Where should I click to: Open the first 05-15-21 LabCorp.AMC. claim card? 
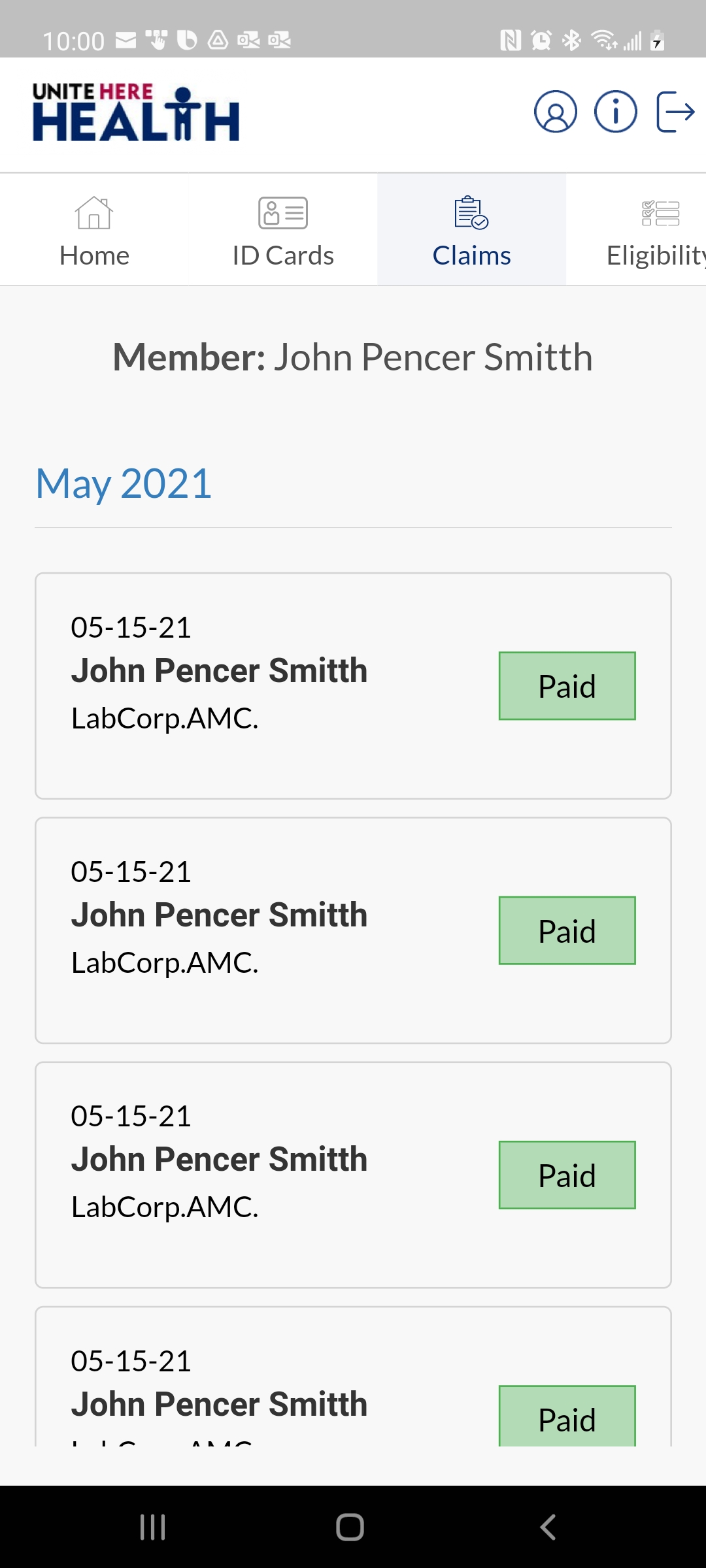(353, 686)
